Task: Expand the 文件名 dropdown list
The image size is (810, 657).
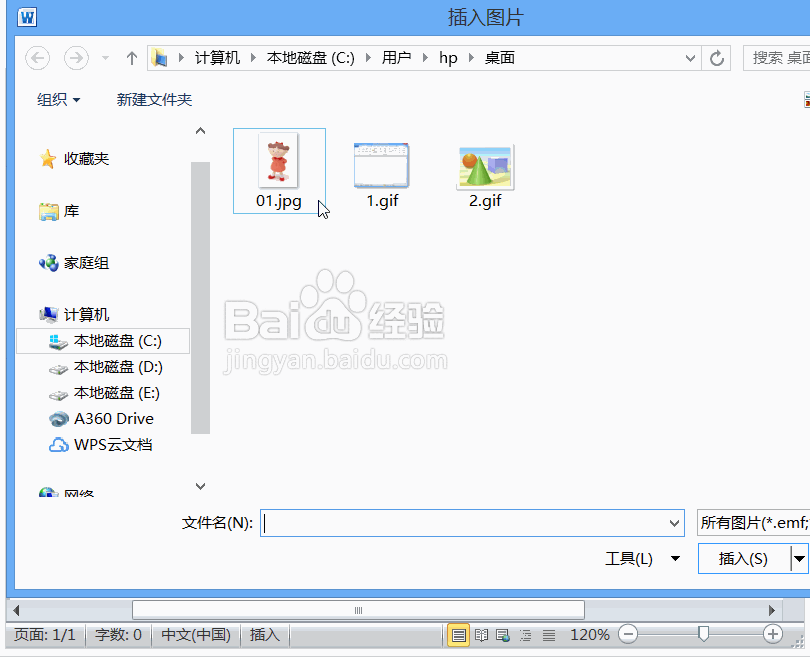Action: tap(674, 523)
